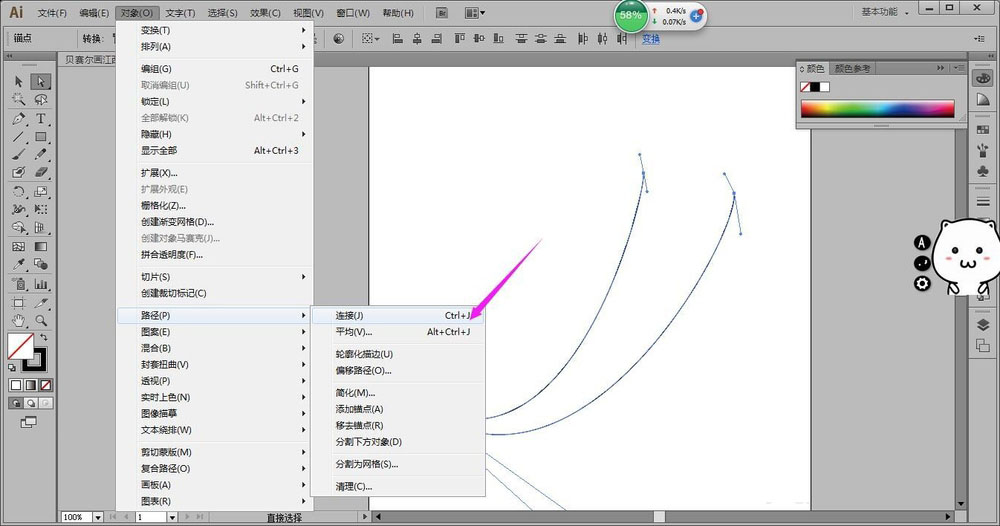Select the Paintbrush tool

[x=18, y=154]
